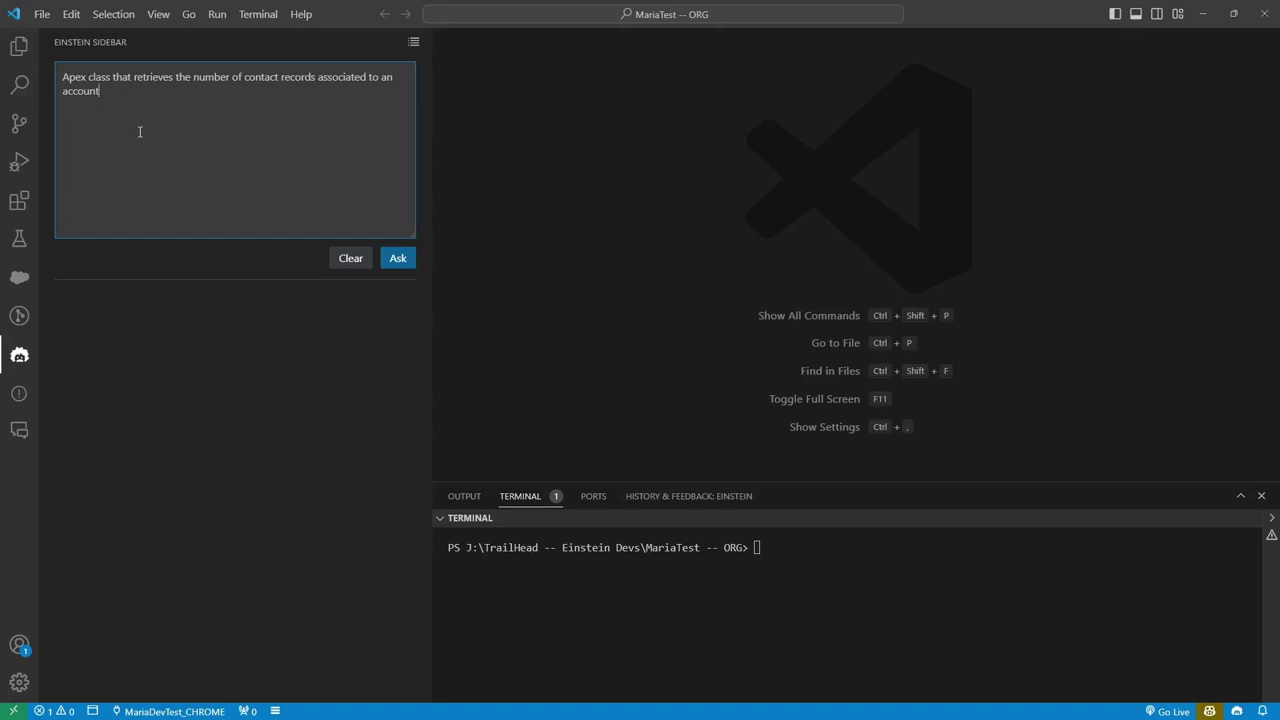Switch to the PORTS tab
This screenshot has height=720, width=1280.
tap(593, 496)
